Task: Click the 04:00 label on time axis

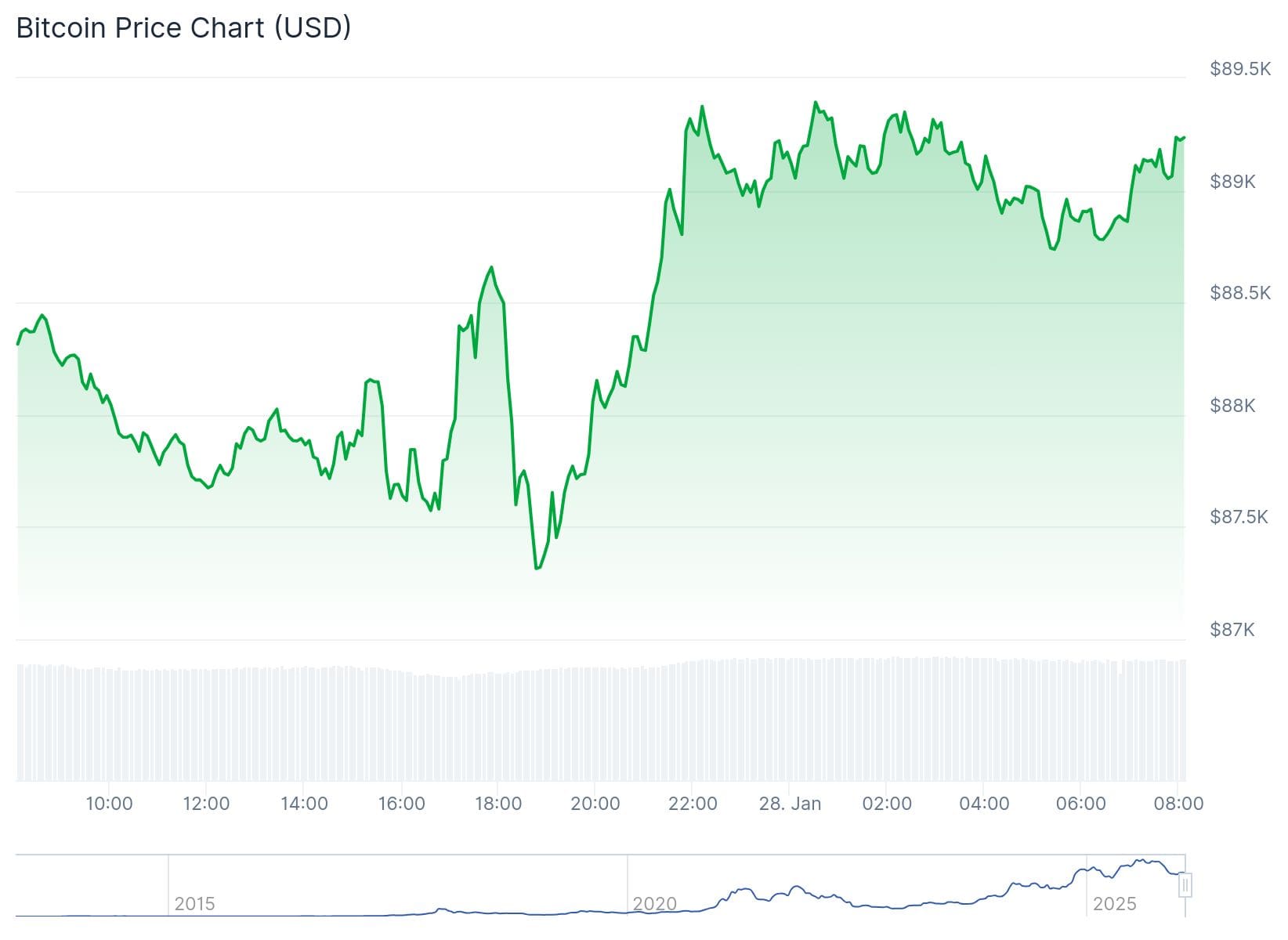Action: tap(984, 804)
